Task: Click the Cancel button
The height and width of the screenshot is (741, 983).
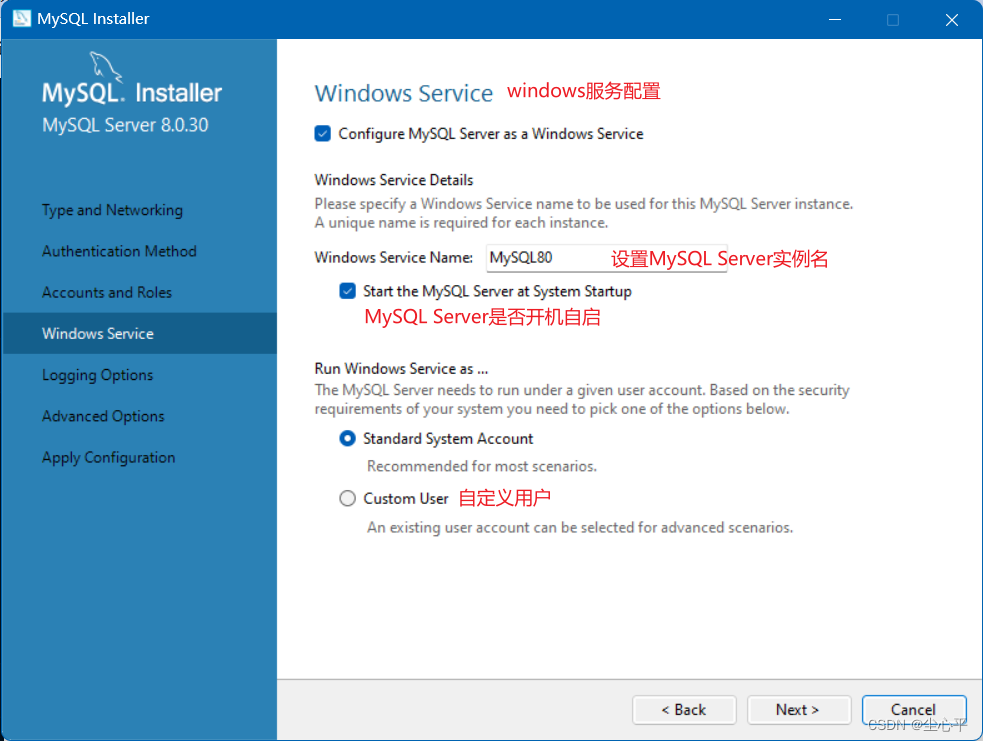Action: coord(913,710)
